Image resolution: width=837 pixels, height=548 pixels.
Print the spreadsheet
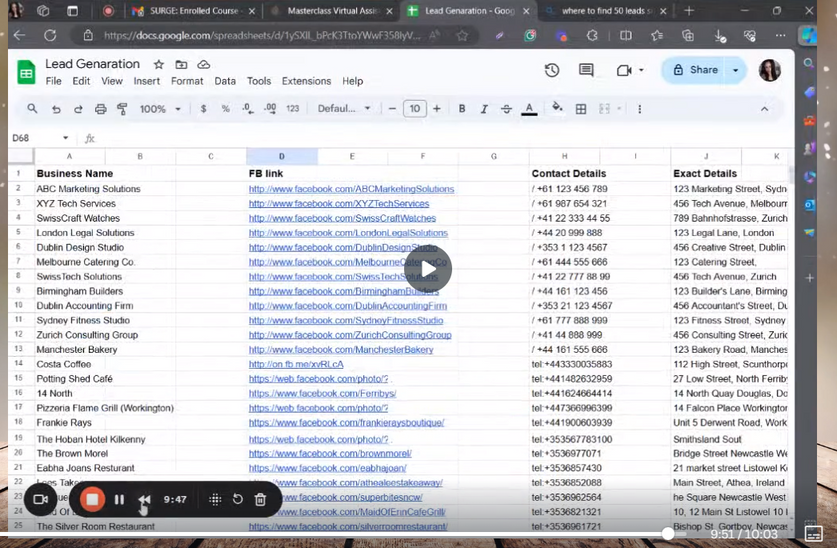[x=100, y=109]
